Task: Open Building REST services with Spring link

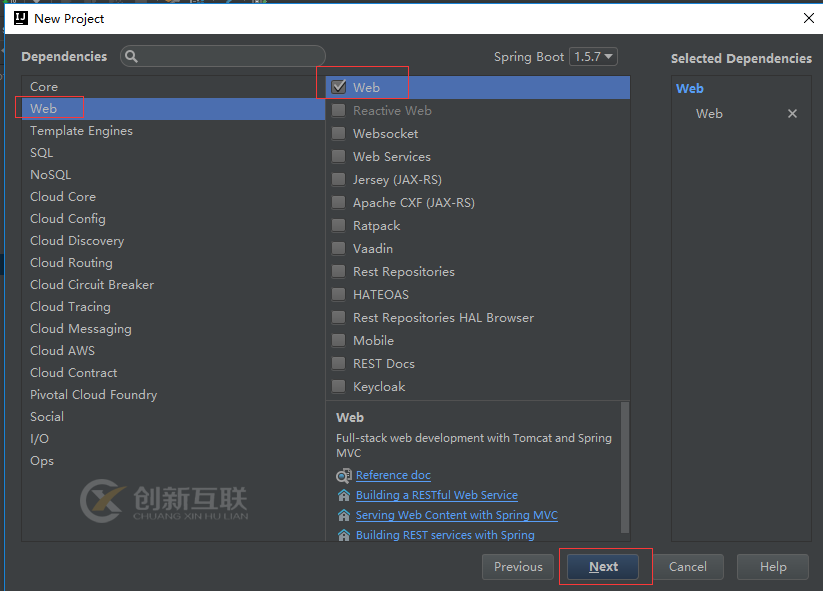Action: pos(445,535)
